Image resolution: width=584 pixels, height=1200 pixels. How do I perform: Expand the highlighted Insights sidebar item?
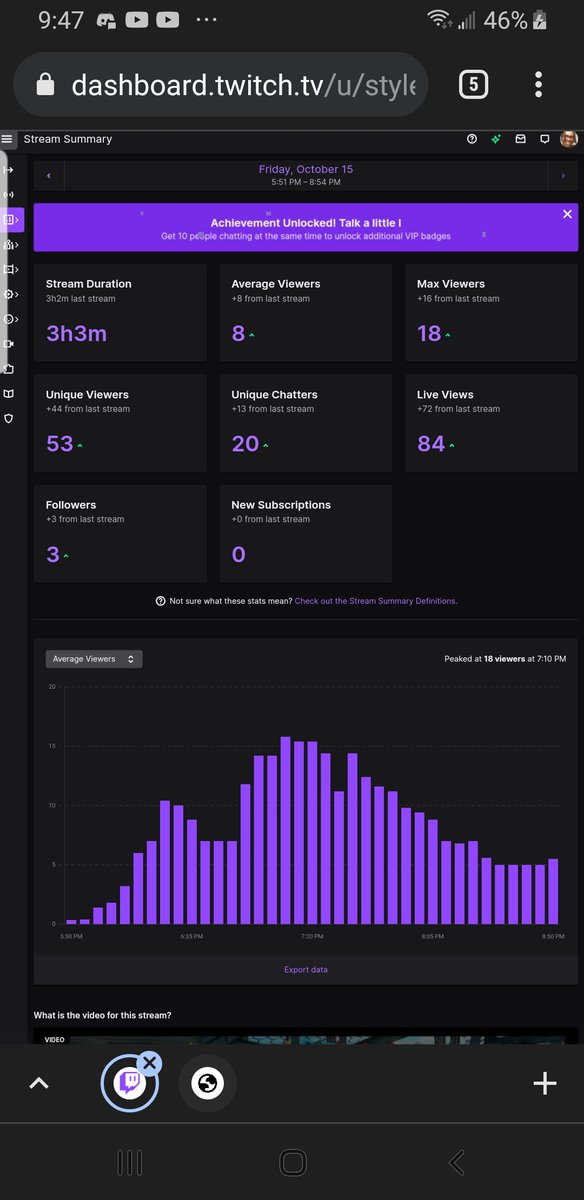pyautogui.click(x=11, y=219)
